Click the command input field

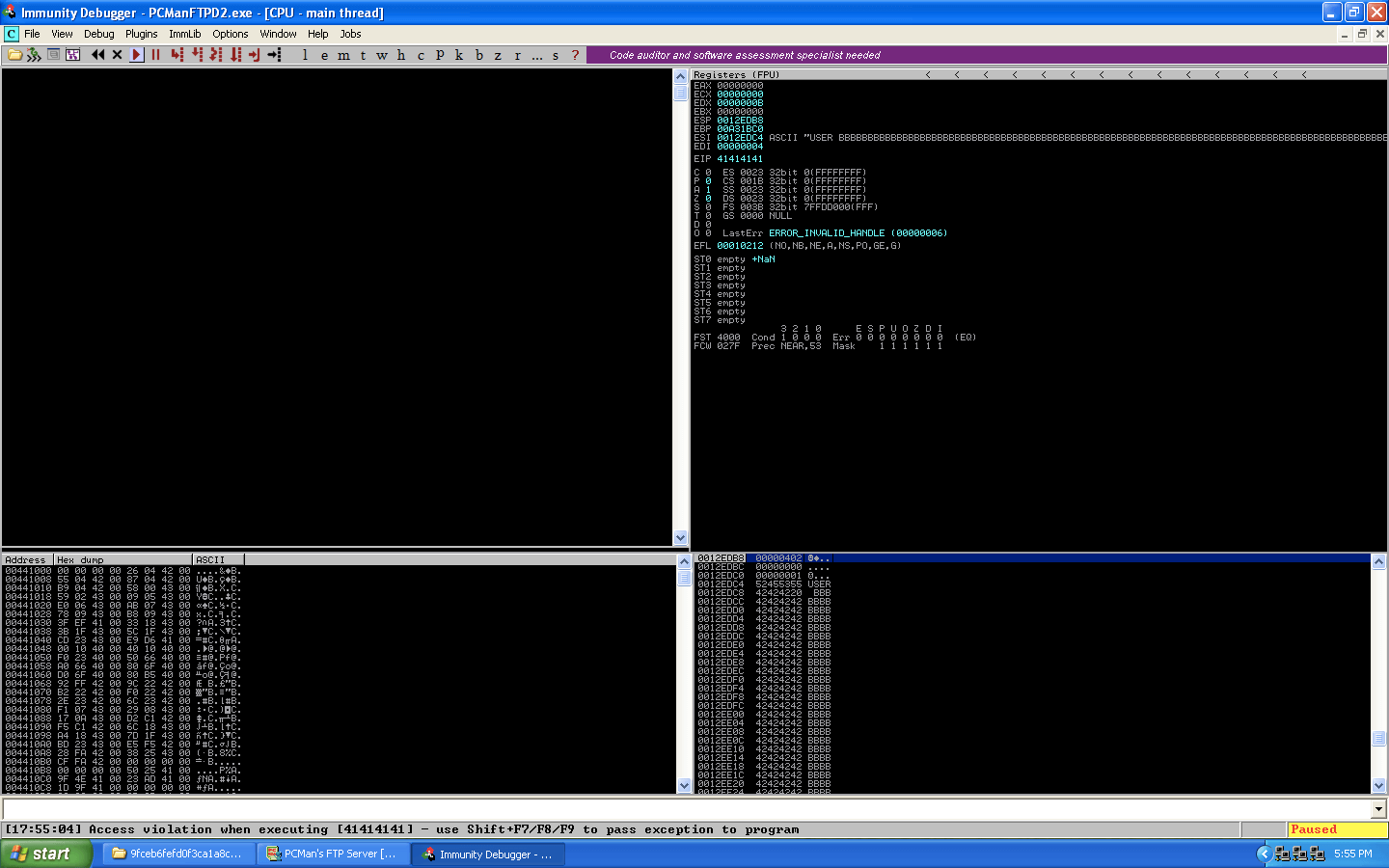[687, 809]
